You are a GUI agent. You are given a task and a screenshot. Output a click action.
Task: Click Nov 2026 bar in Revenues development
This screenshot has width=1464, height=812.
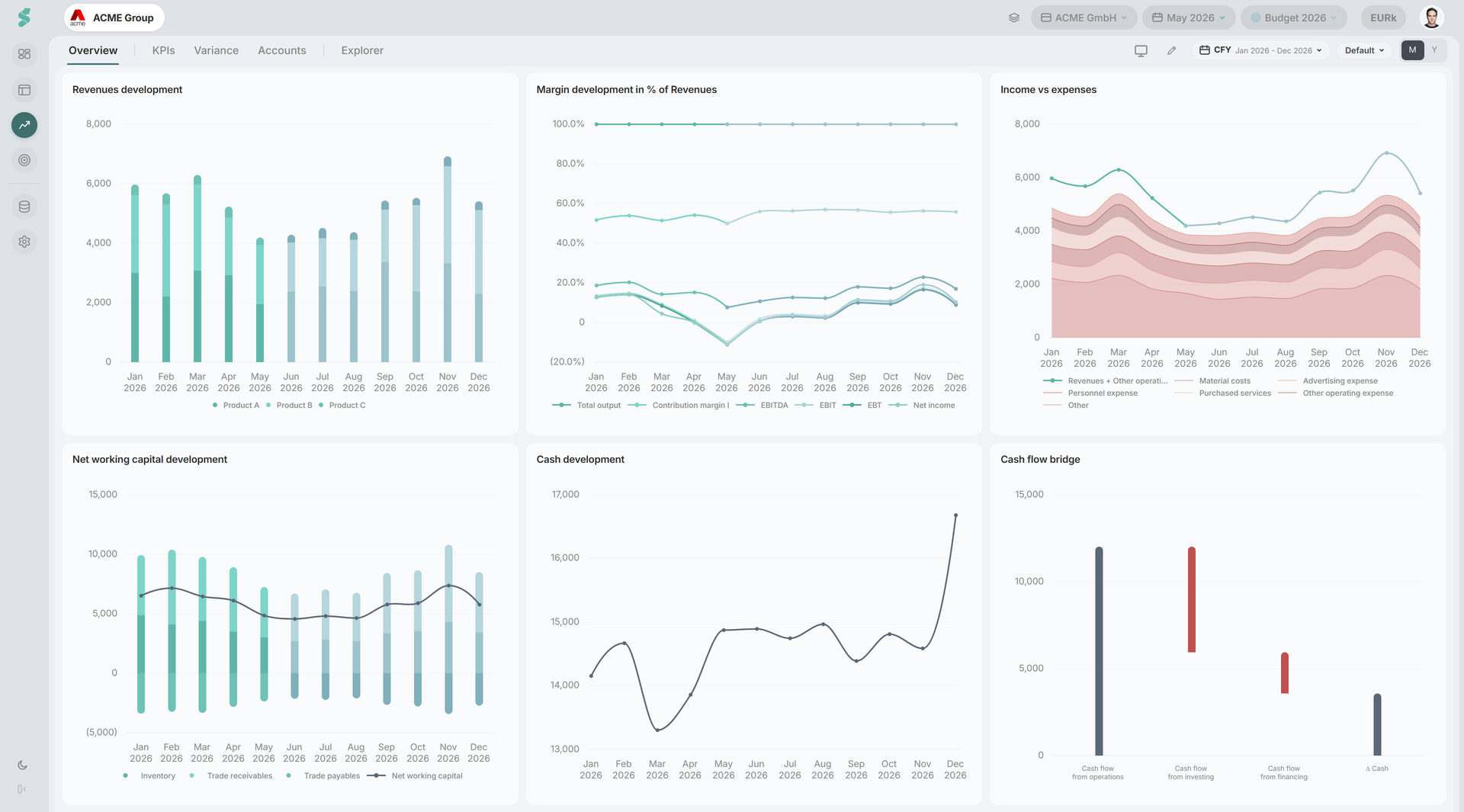[448, 259]
